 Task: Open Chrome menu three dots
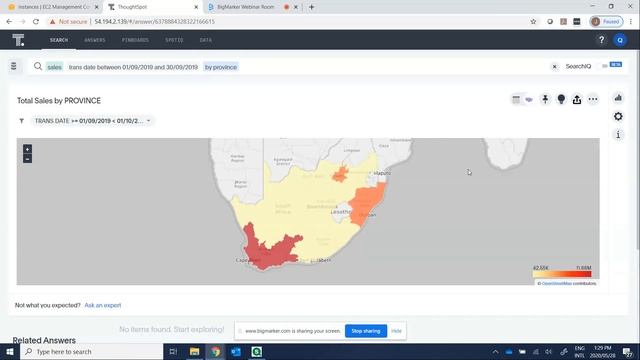(x=631, y=22)
